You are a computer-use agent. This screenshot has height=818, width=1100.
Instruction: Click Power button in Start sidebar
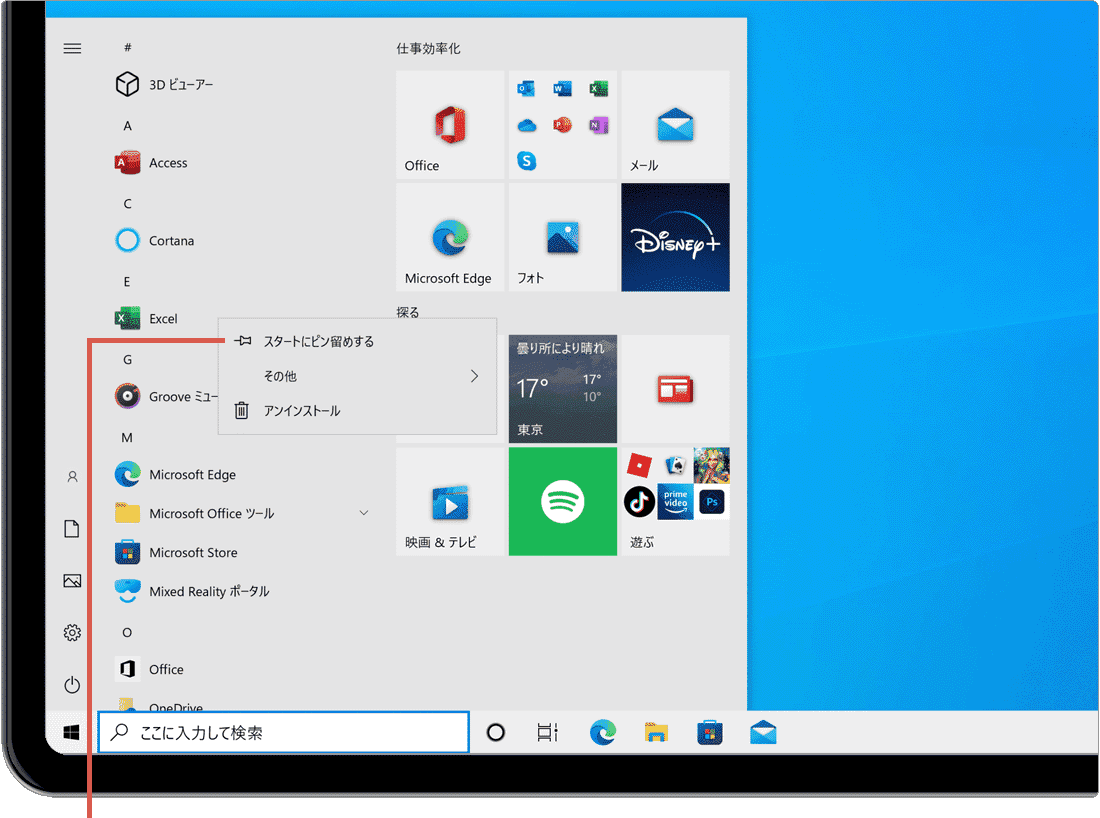point(72,685)
